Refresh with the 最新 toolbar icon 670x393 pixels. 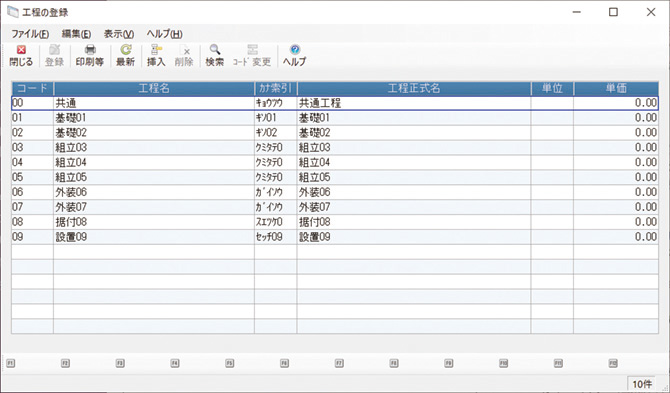point(126,56)
